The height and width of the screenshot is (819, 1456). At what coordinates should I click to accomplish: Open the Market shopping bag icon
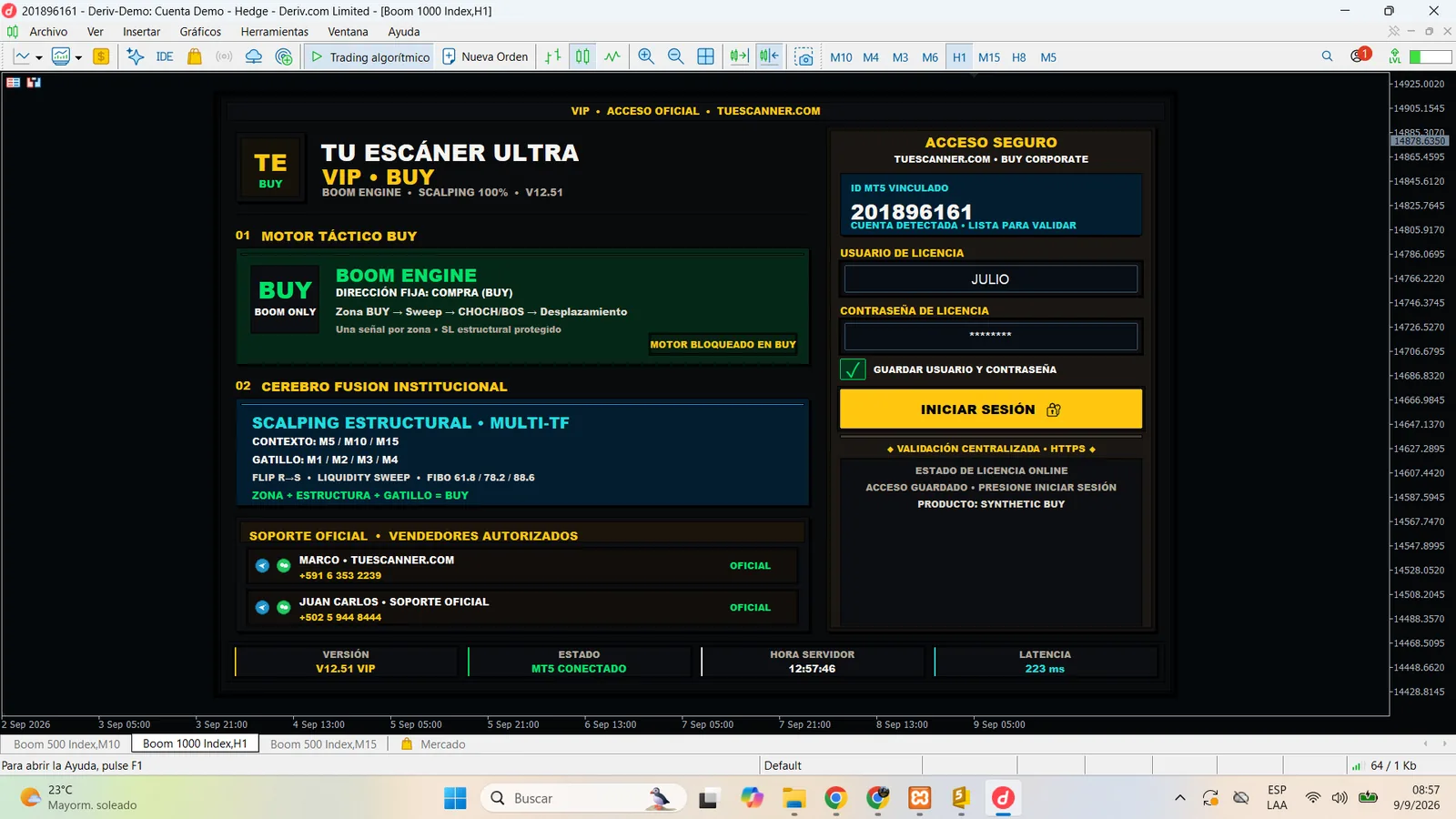click(x=194, y=56)
